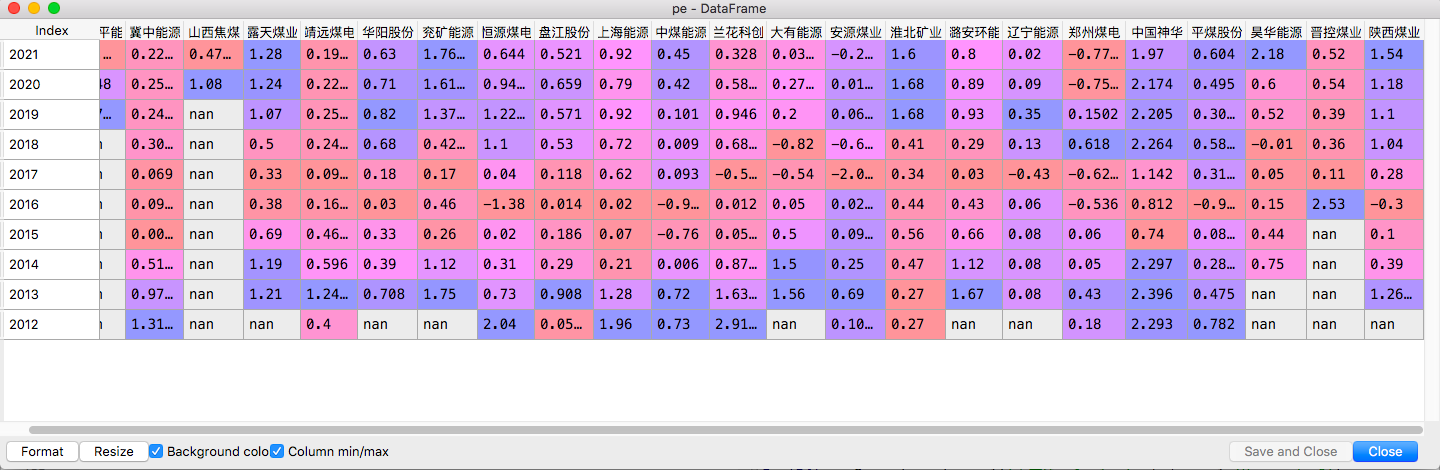Click the Resize button
Viewport: 1440px width, 470px height.
[x=114, y=451]
